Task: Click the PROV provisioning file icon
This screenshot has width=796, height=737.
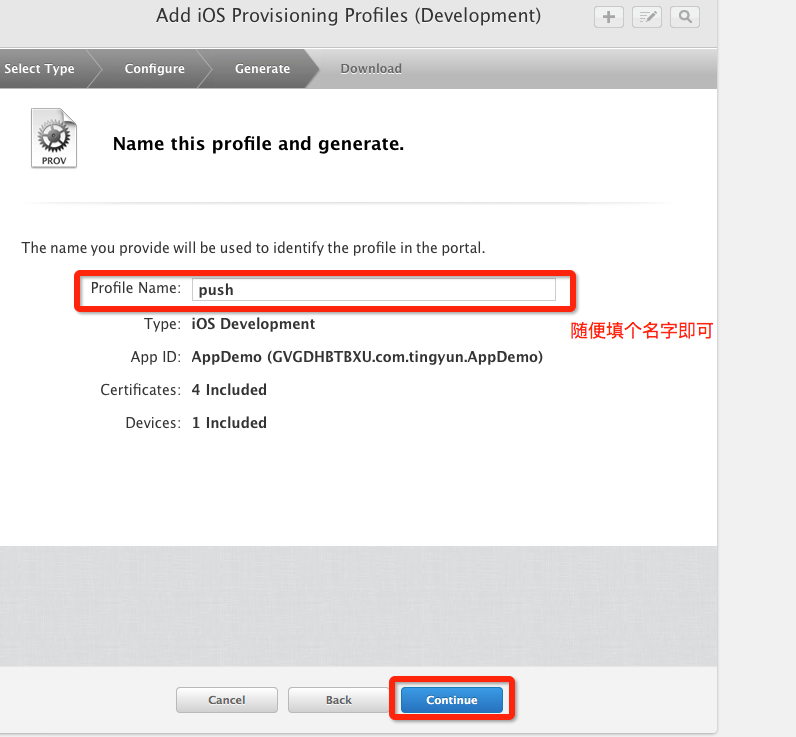Action: coord(53,138)
